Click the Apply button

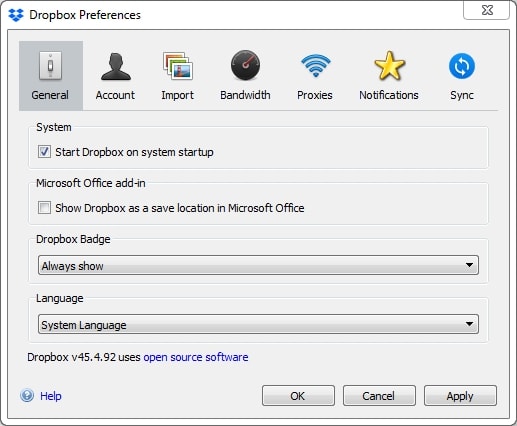pyautogui.click(x=460, y=396)
